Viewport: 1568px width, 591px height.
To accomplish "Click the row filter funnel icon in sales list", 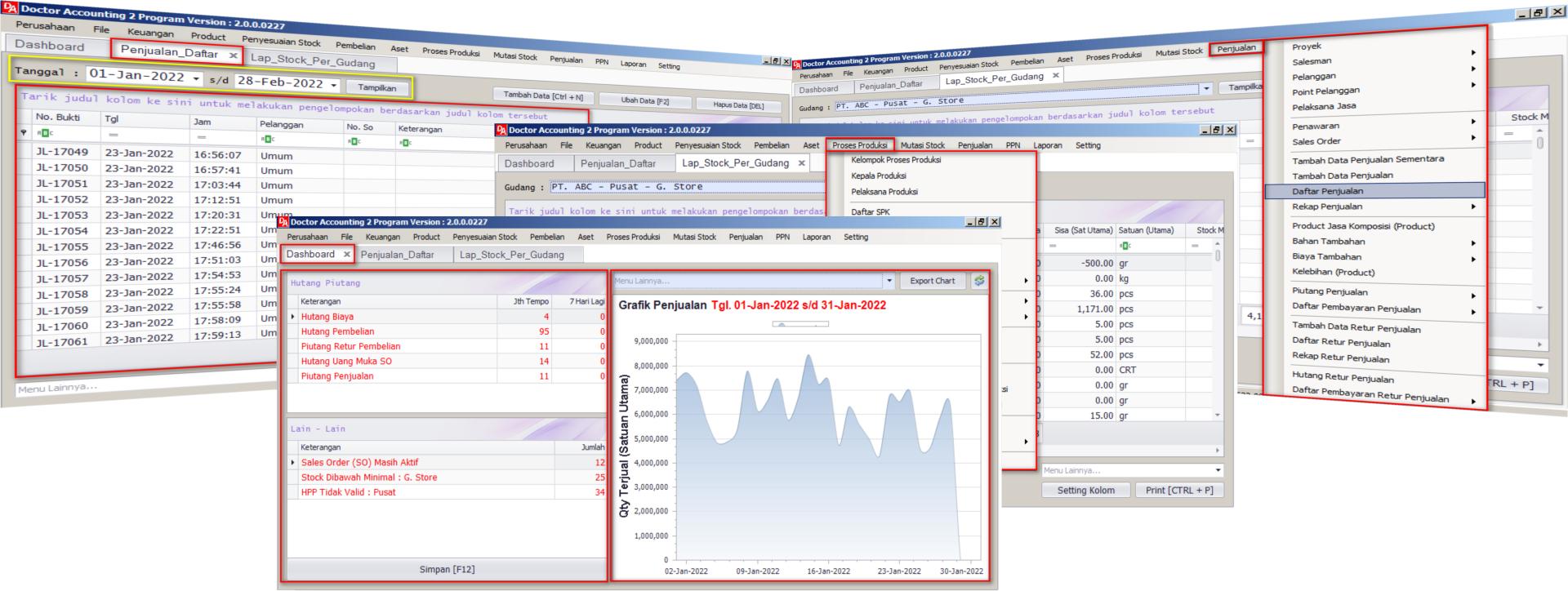I will 23,132.
